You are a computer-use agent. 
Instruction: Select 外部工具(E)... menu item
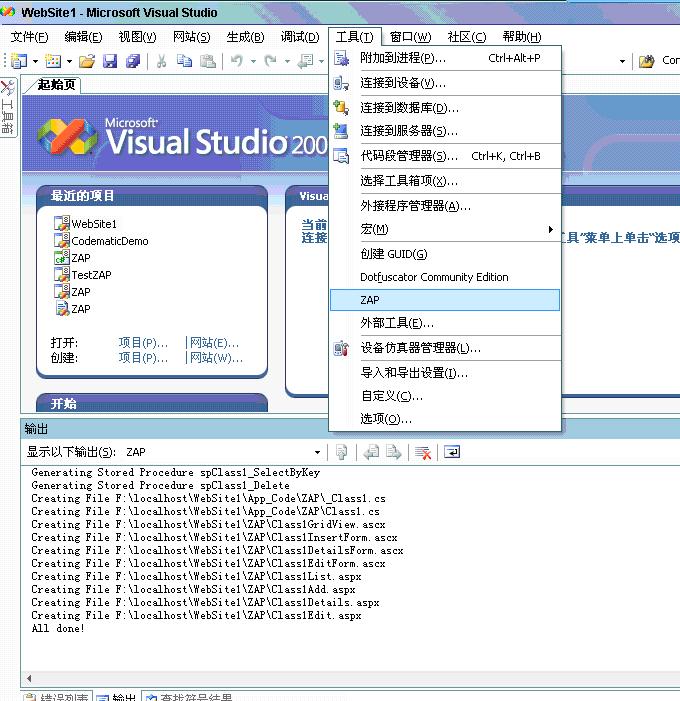pos(445,323)
